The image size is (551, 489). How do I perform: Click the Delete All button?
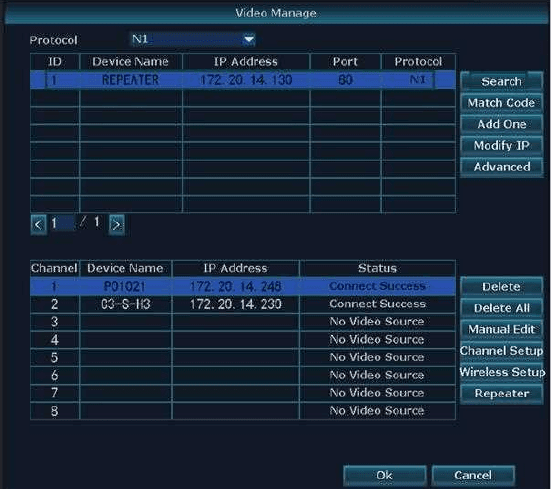point(501,308)
